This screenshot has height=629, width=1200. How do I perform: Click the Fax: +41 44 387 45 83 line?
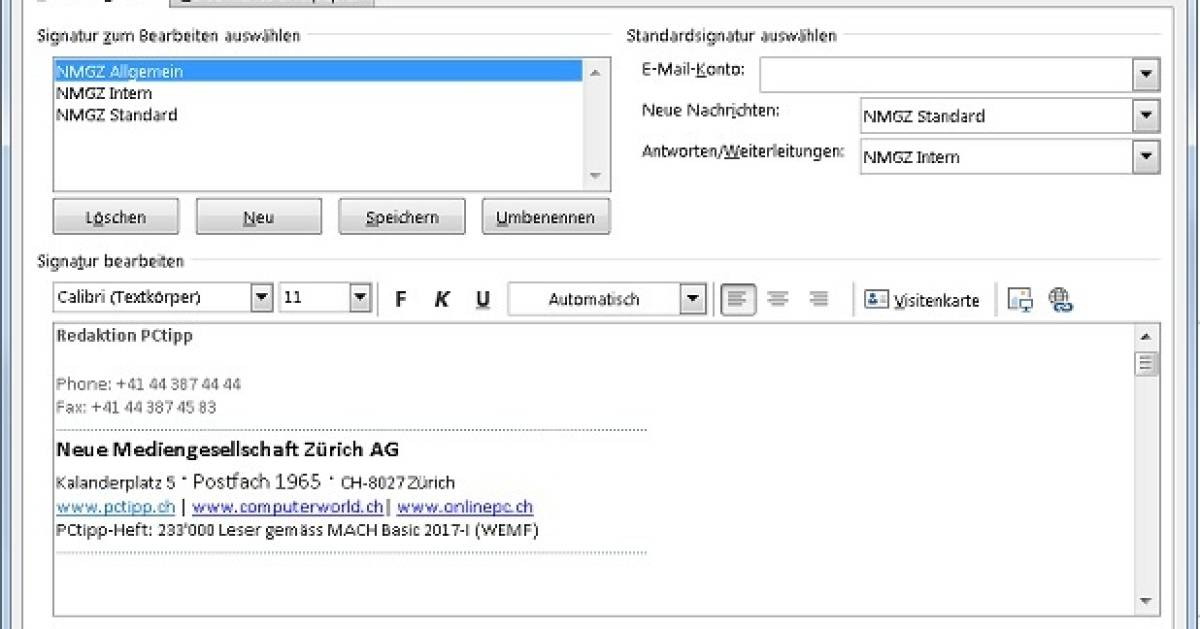[x=136, y=408]
